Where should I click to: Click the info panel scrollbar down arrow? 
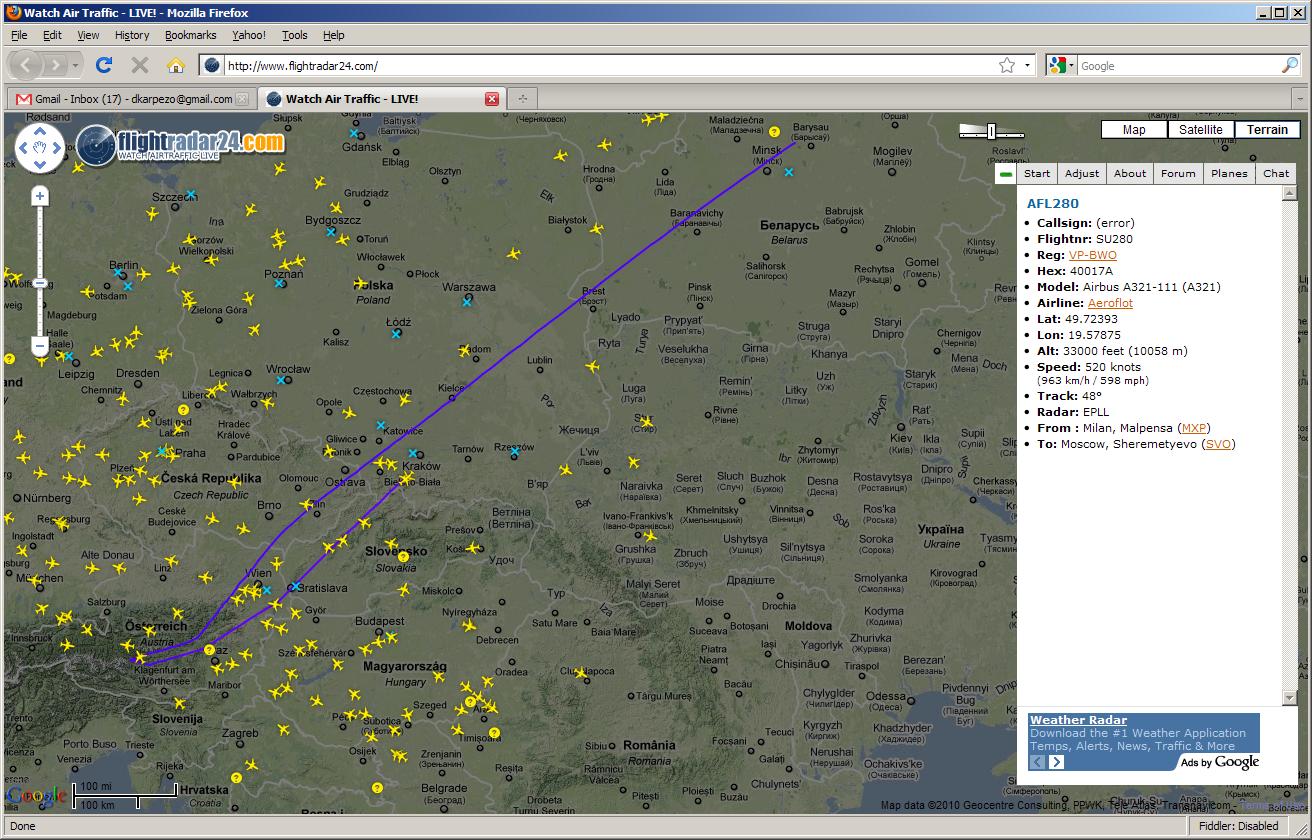click(1289, 698)
